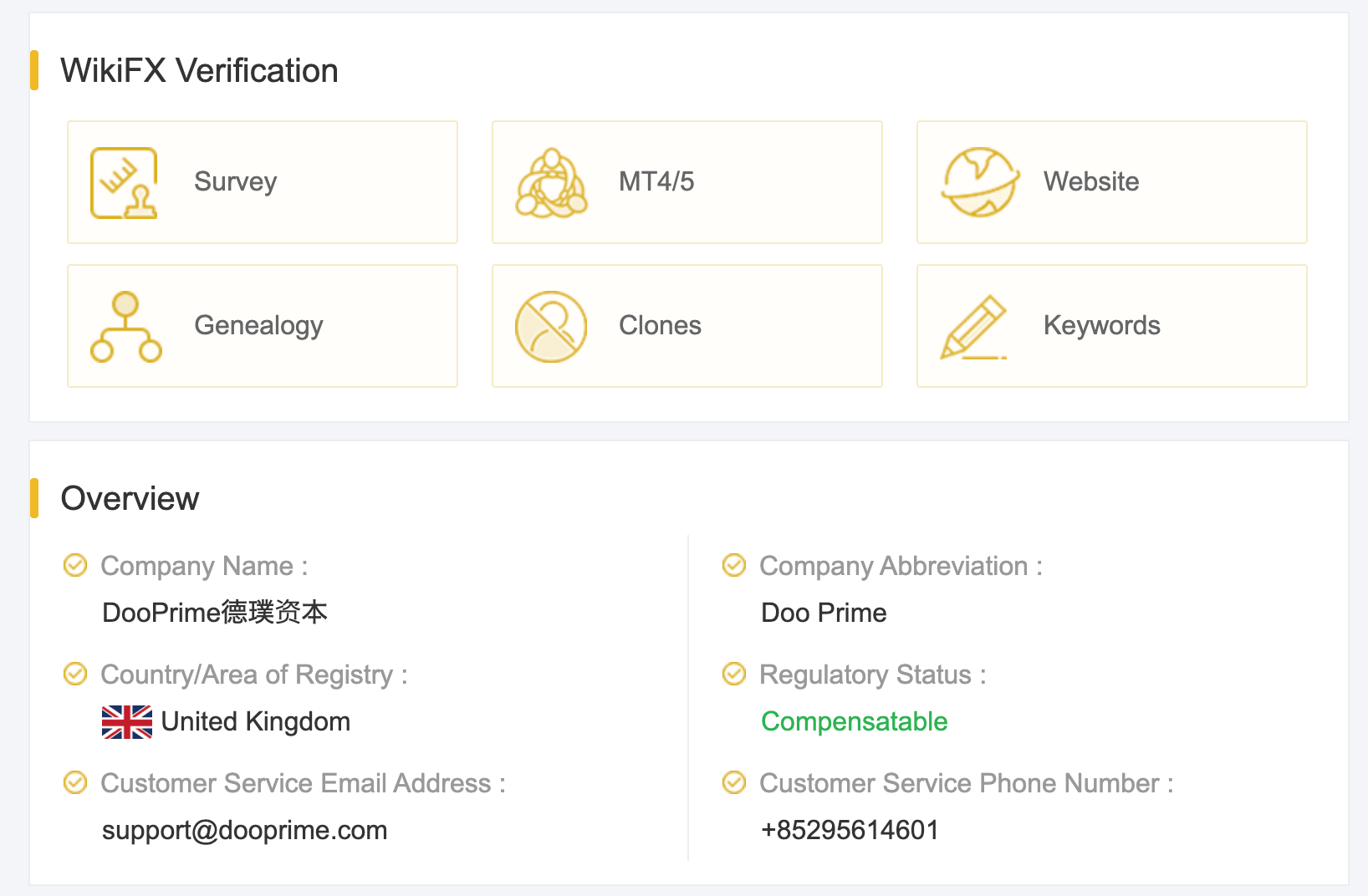Click the support@dooprime.com email address
This screenshot has height=896, width=1368.
pyautogui.click(x=244, y=831)
